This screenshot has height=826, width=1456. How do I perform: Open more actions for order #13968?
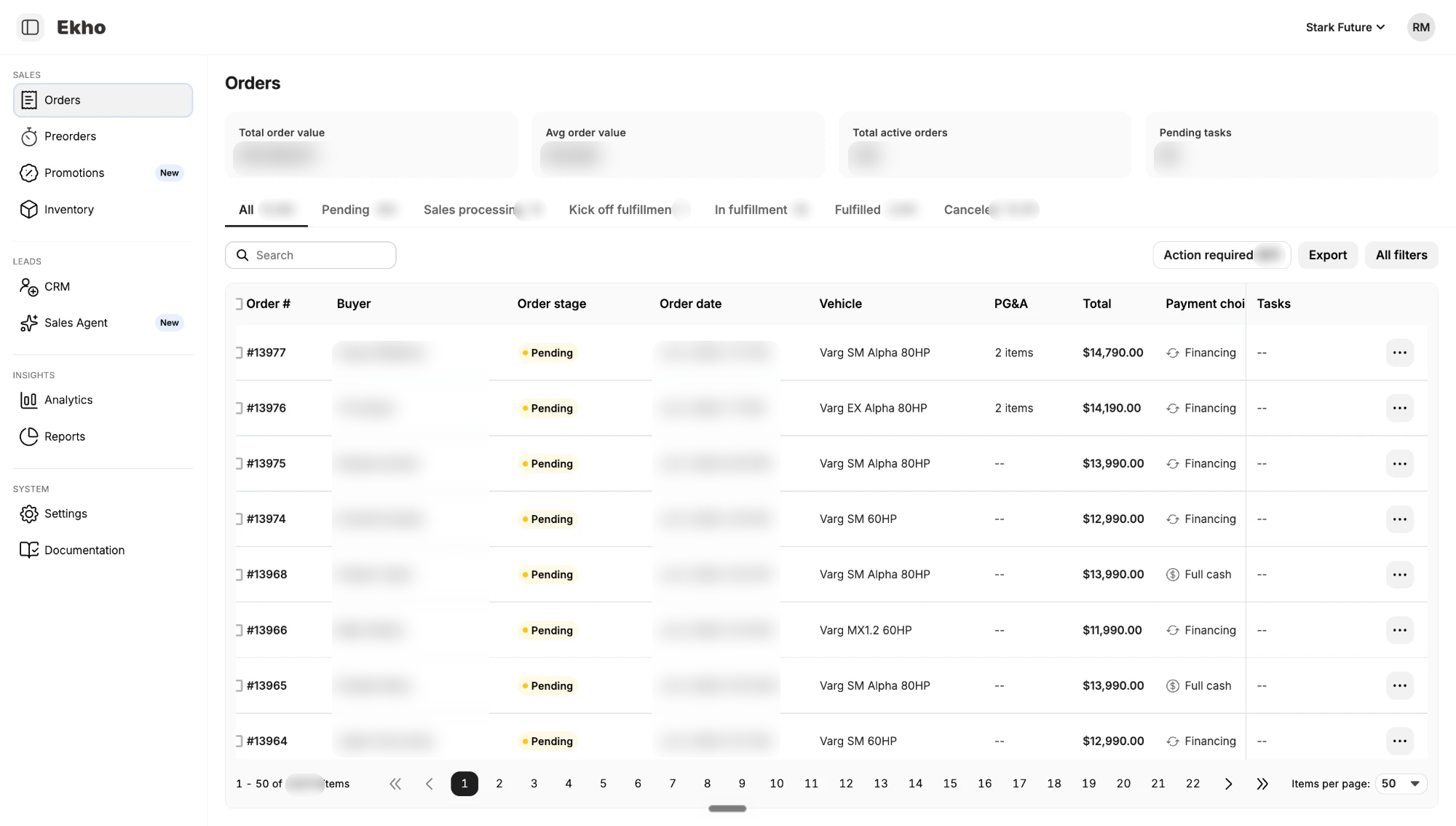(x=1399, y=575)
